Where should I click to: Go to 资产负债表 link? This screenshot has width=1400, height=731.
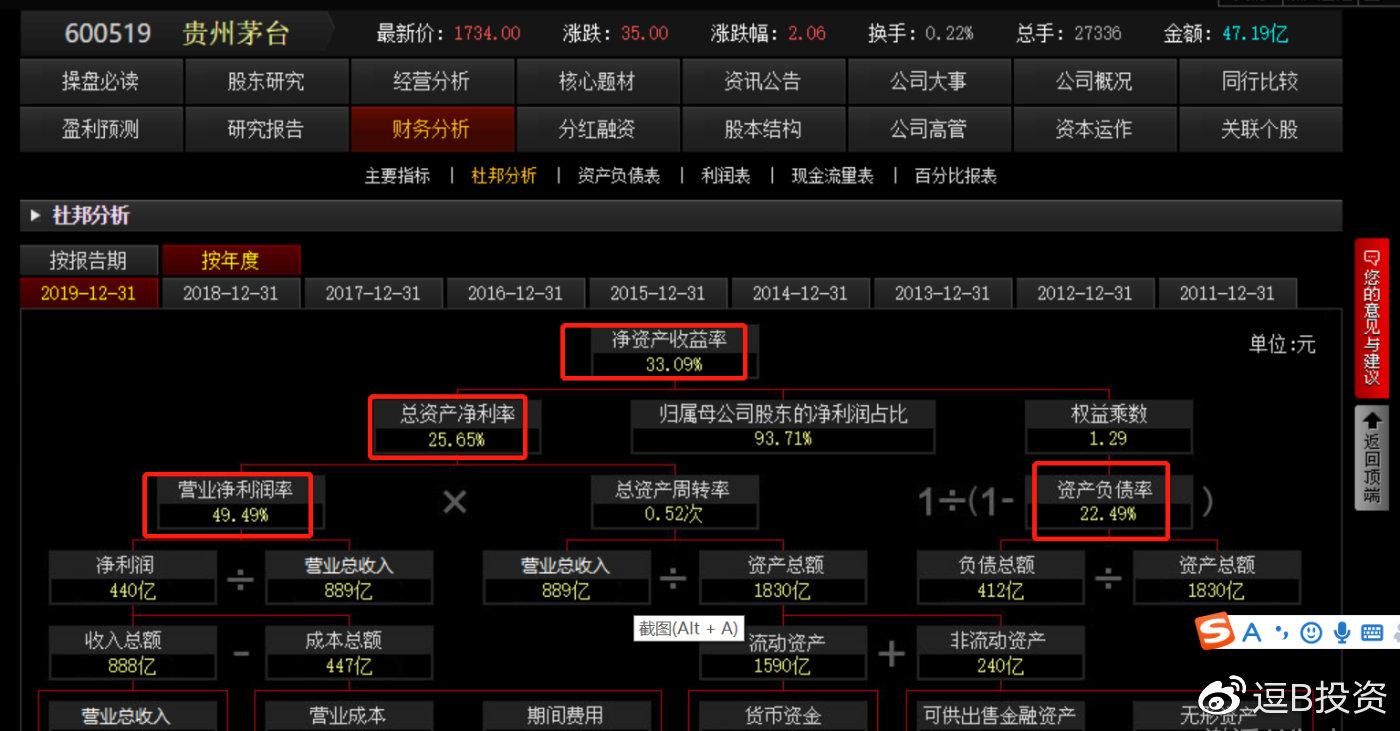point(619,176)
